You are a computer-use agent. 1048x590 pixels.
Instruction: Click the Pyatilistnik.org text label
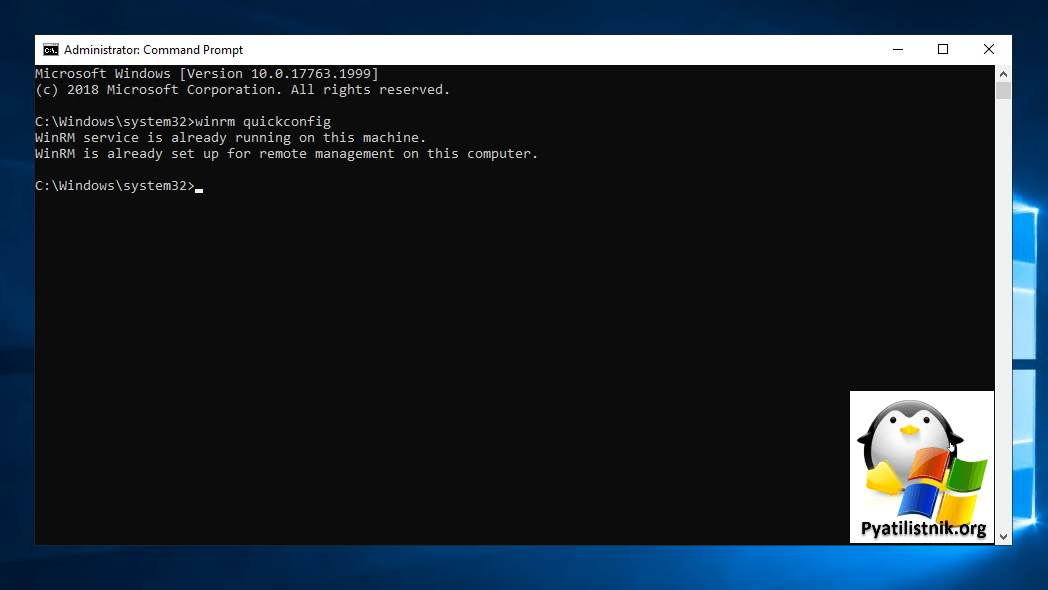[923, 529]
